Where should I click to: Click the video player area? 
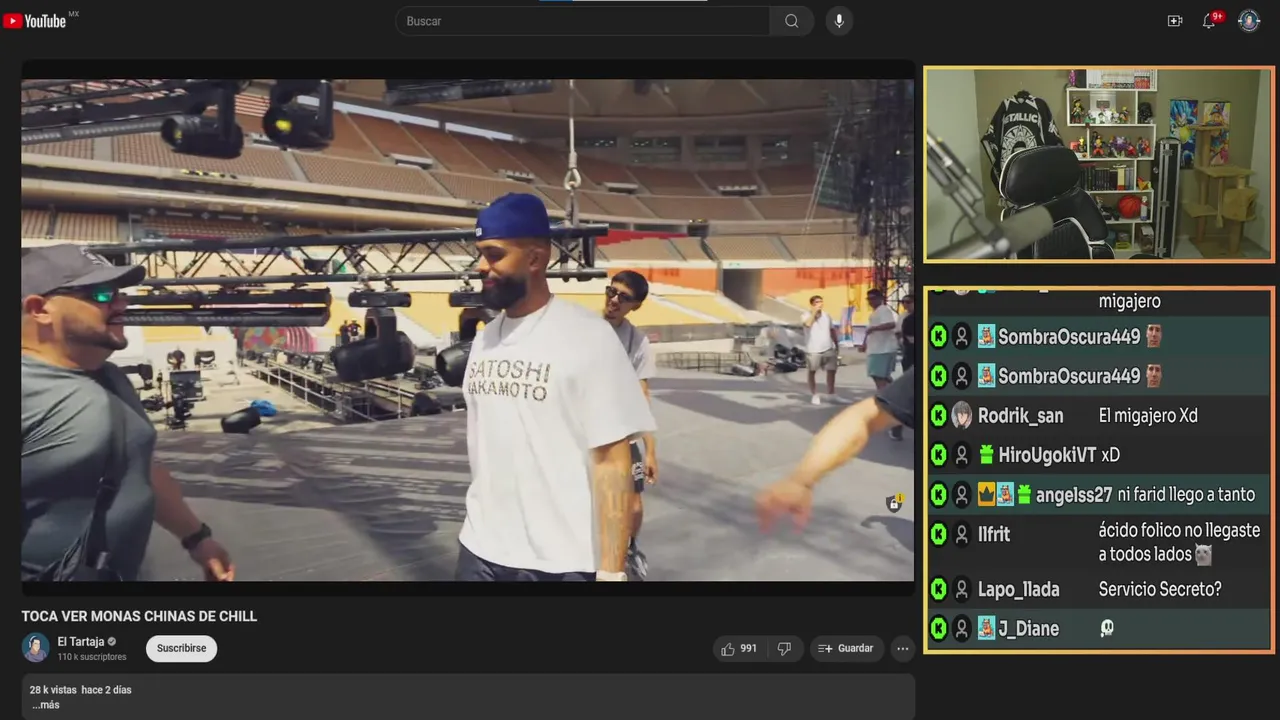pyautogui.click(x=467, y=330)
